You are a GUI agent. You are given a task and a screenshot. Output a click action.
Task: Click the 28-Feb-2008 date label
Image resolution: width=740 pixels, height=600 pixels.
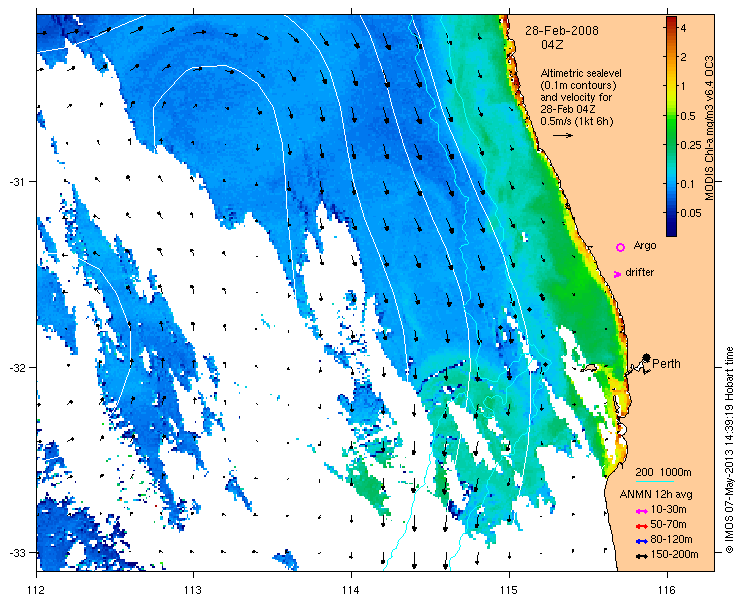(x=562, y=31)
